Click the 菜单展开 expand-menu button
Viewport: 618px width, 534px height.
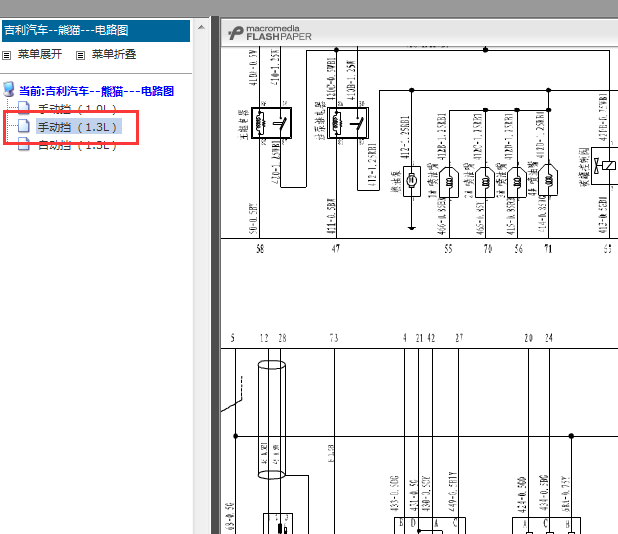[x=39, y=54]
